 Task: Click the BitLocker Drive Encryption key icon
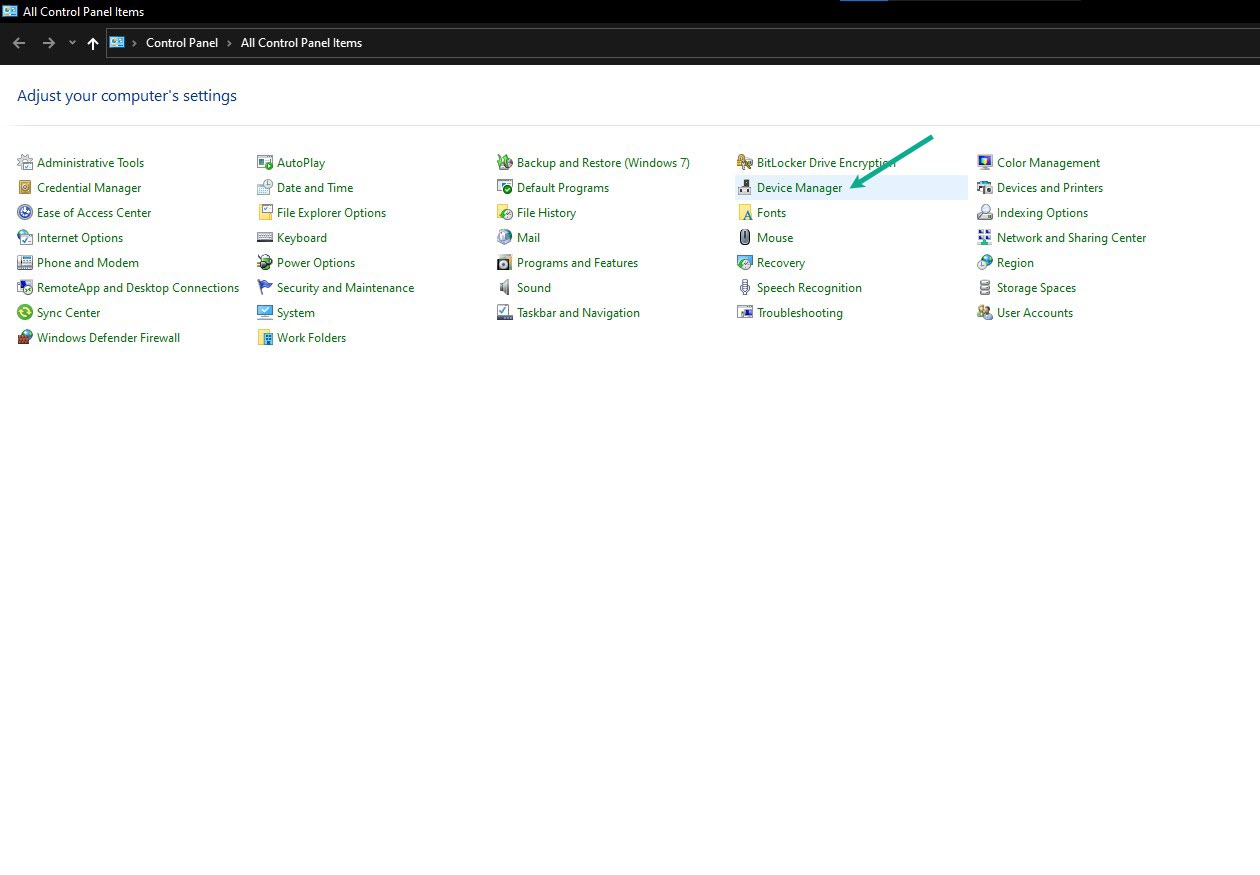click(x=745, y=162)
